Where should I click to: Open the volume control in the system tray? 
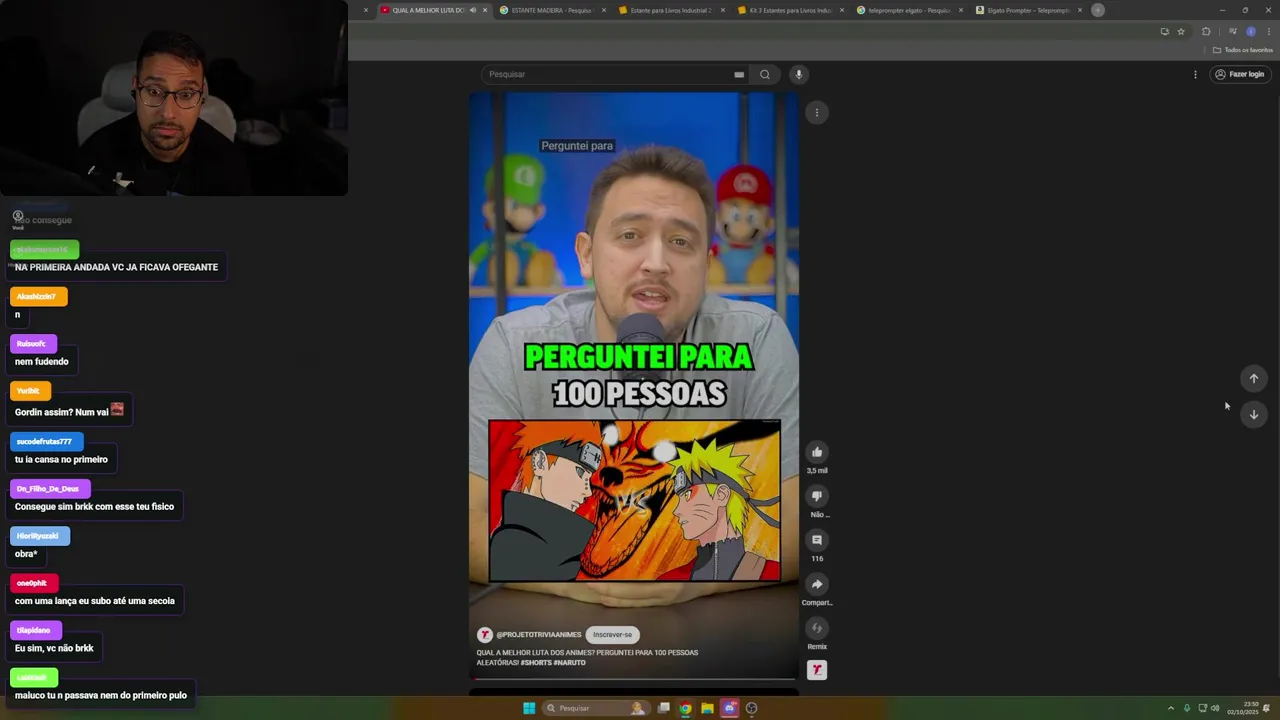(1215, 708)
